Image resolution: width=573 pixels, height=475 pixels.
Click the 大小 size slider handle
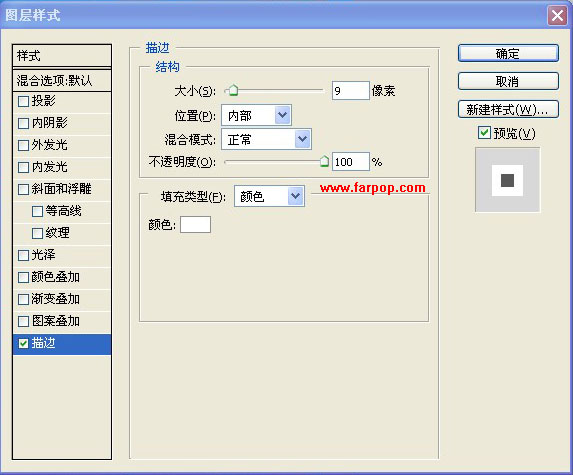click(232, 90)
